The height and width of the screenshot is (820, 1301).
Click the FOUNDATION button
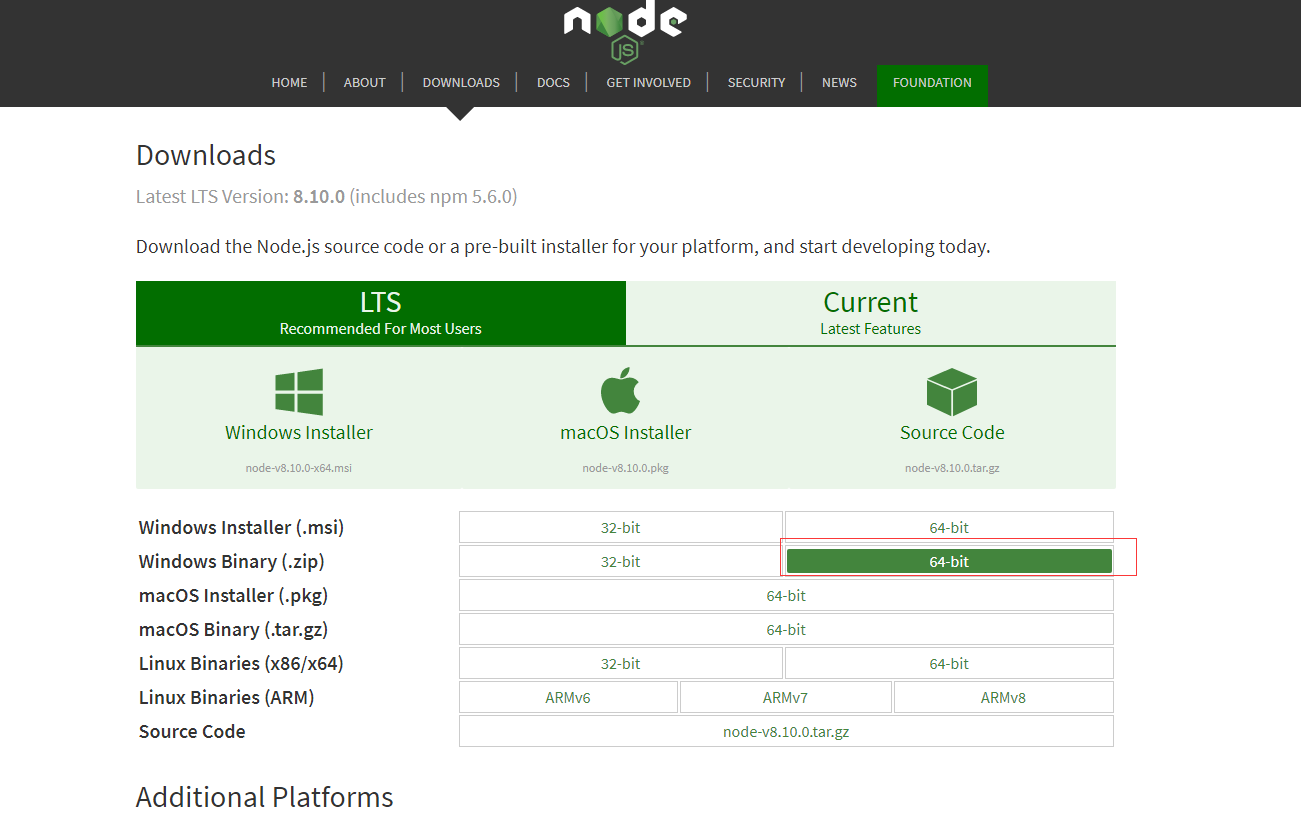931,82
